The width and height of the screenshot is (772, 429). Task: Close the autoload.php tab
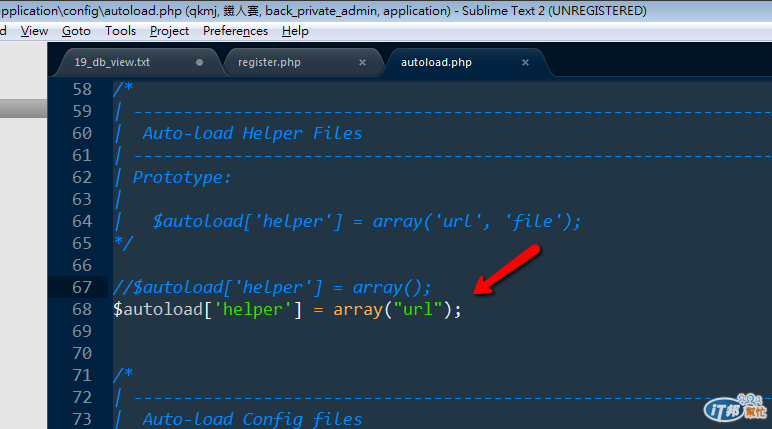point(525,63)
